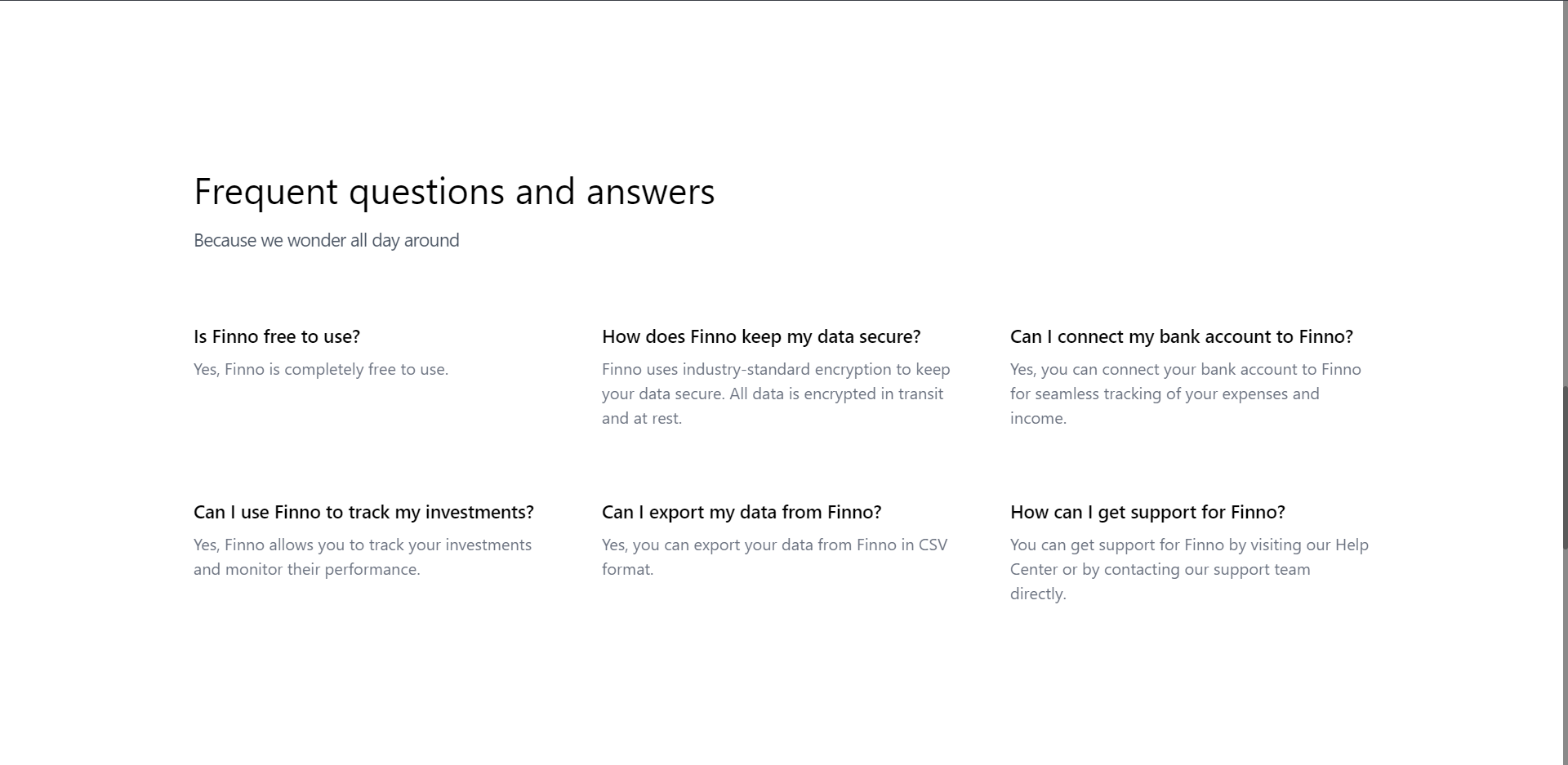Open the "How can I get support for Finno?" question

coord(1147,512)
